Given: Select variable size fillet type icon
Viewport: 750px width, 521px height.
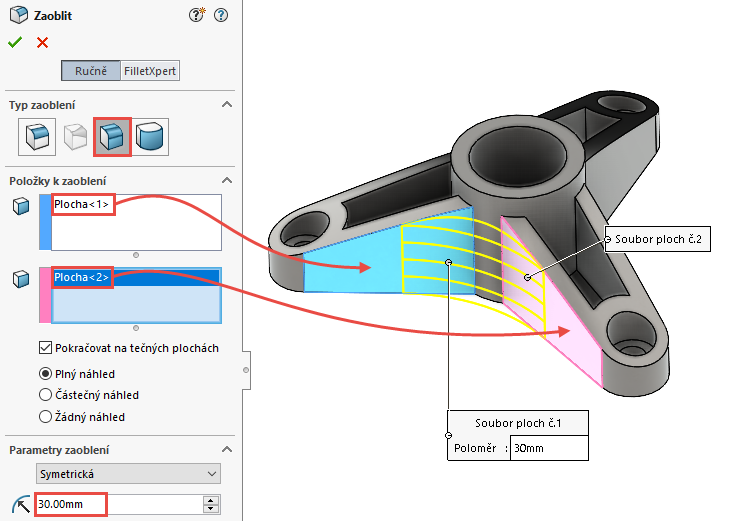Looking at the screenshot, I should click(75, 137).
